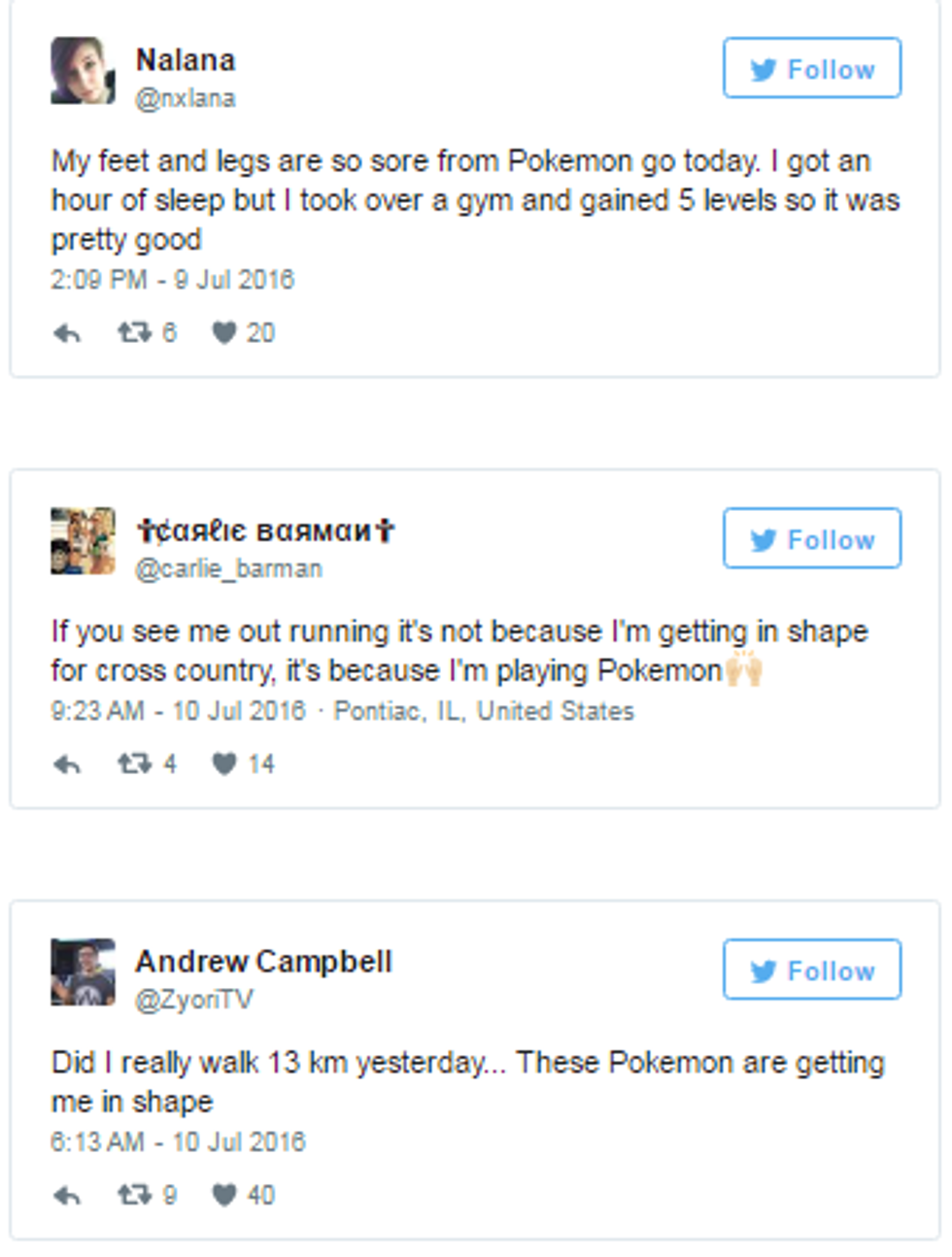Retweet Andrew Campbell's walking tweet
The width and height of the screenshot is (952, 1257).
[x=134, y=1195]
